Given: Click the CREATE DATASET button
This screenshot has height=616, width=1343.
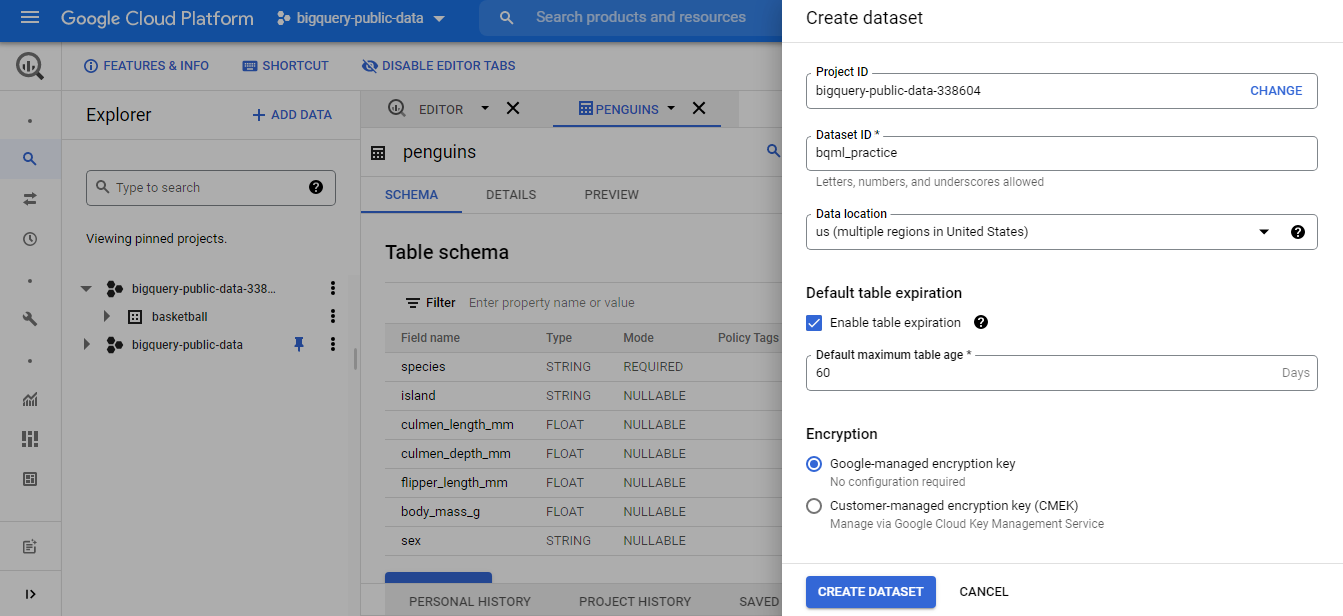Looking at the screenshot, I should [x=871, y=592].
